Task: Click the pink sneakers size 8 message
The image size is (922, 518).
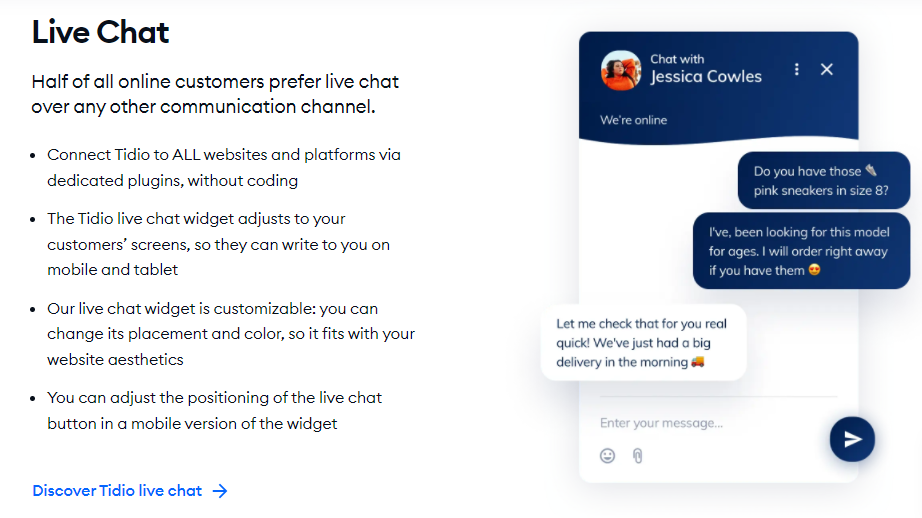Action: (x=824, y=181)
